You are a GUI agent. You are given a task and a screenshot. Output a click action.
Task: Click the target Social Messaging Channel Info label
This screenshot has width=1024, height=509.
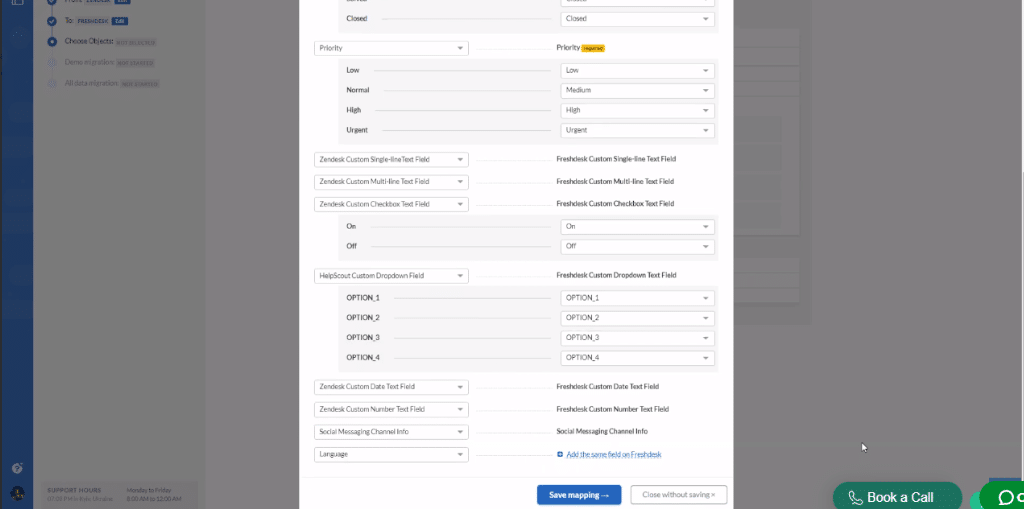602,431
